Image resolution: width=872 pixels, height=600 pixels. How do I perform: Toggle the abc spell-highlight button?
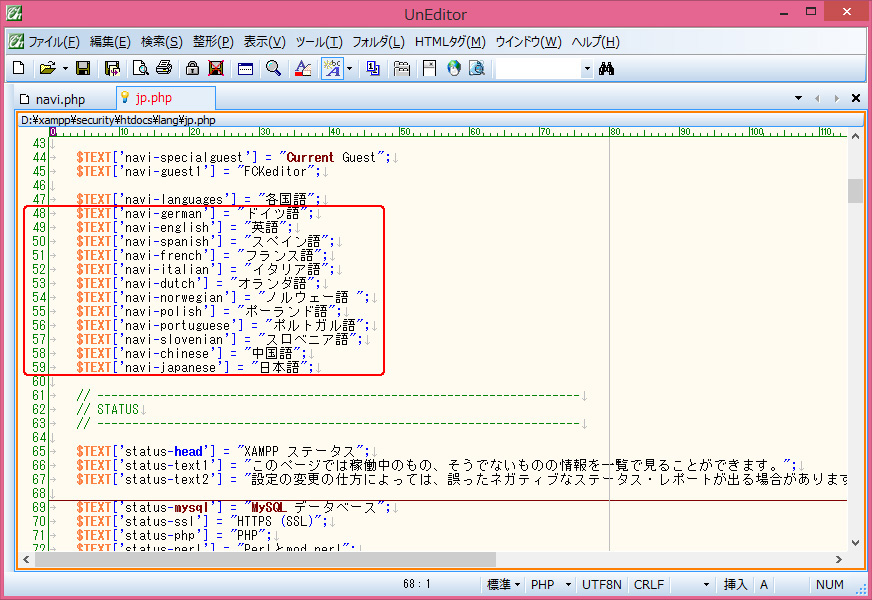pyautogui.click(x=333, y=68)
